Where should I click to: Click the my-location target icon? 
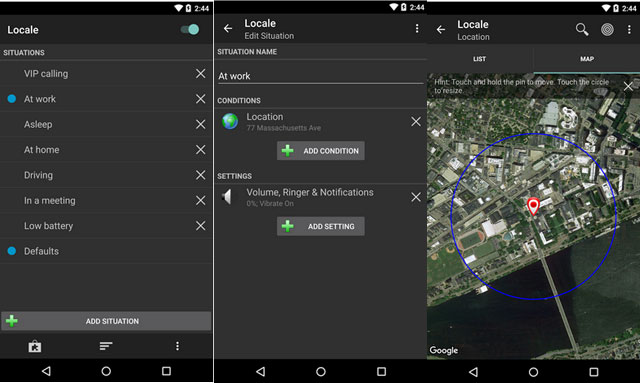pyautogui.click(x=607, y=29)
